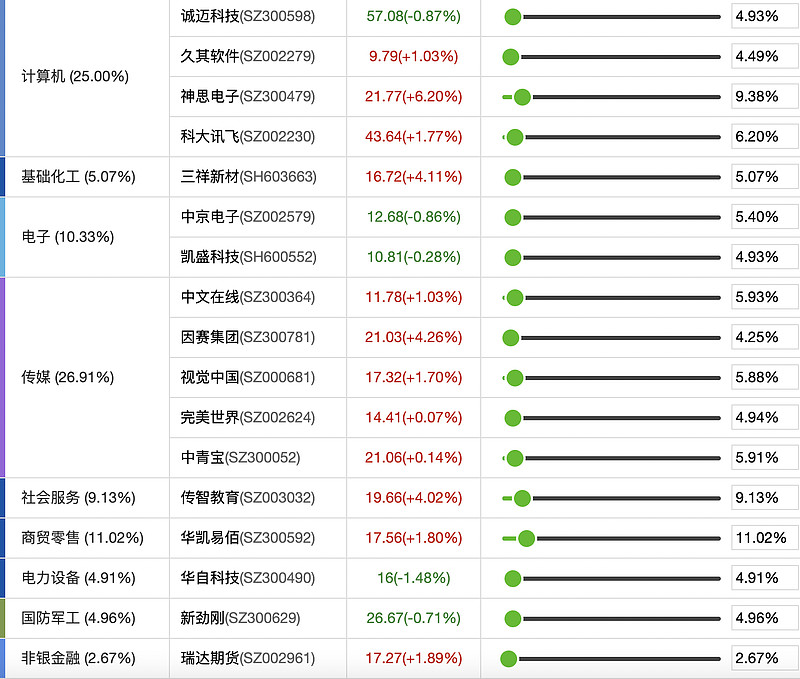The width and height of the screenshot is (800, 679).
Task: Click the 4.93% weight field for 诚迈科技
Action: pyautogui.click(x=764, y=16)
